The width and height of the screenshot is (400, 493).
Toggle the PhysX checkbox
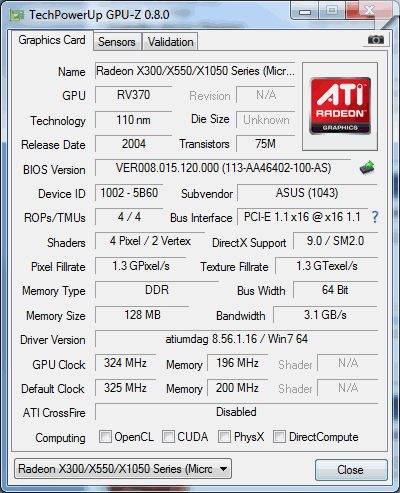tap(224, 436)
